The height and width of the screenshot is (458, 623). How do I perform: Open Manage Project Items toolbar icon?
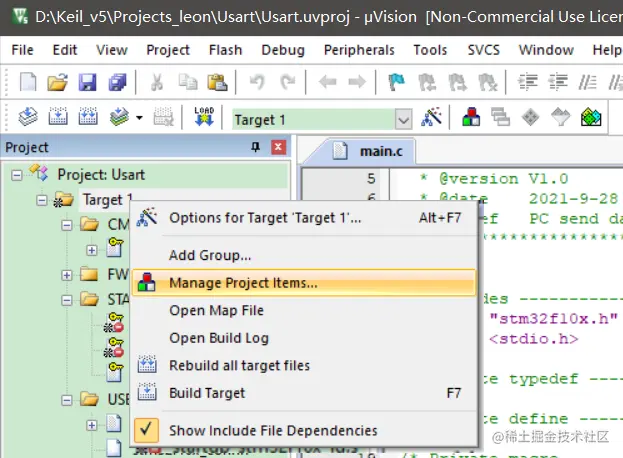click(471, 117)
